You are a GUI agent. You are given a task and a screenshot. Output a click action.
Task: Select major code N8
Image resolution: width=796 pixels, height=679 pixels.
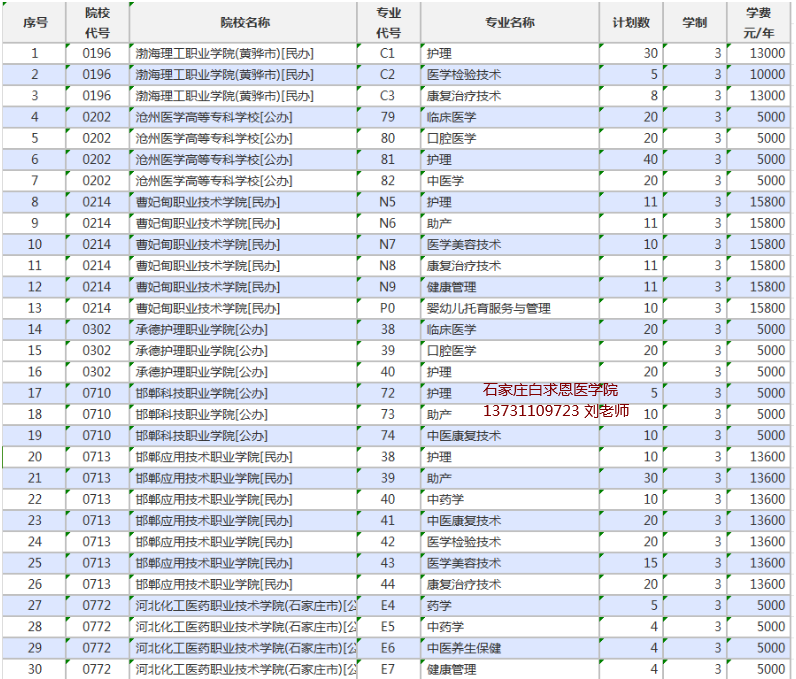[389, 266]
